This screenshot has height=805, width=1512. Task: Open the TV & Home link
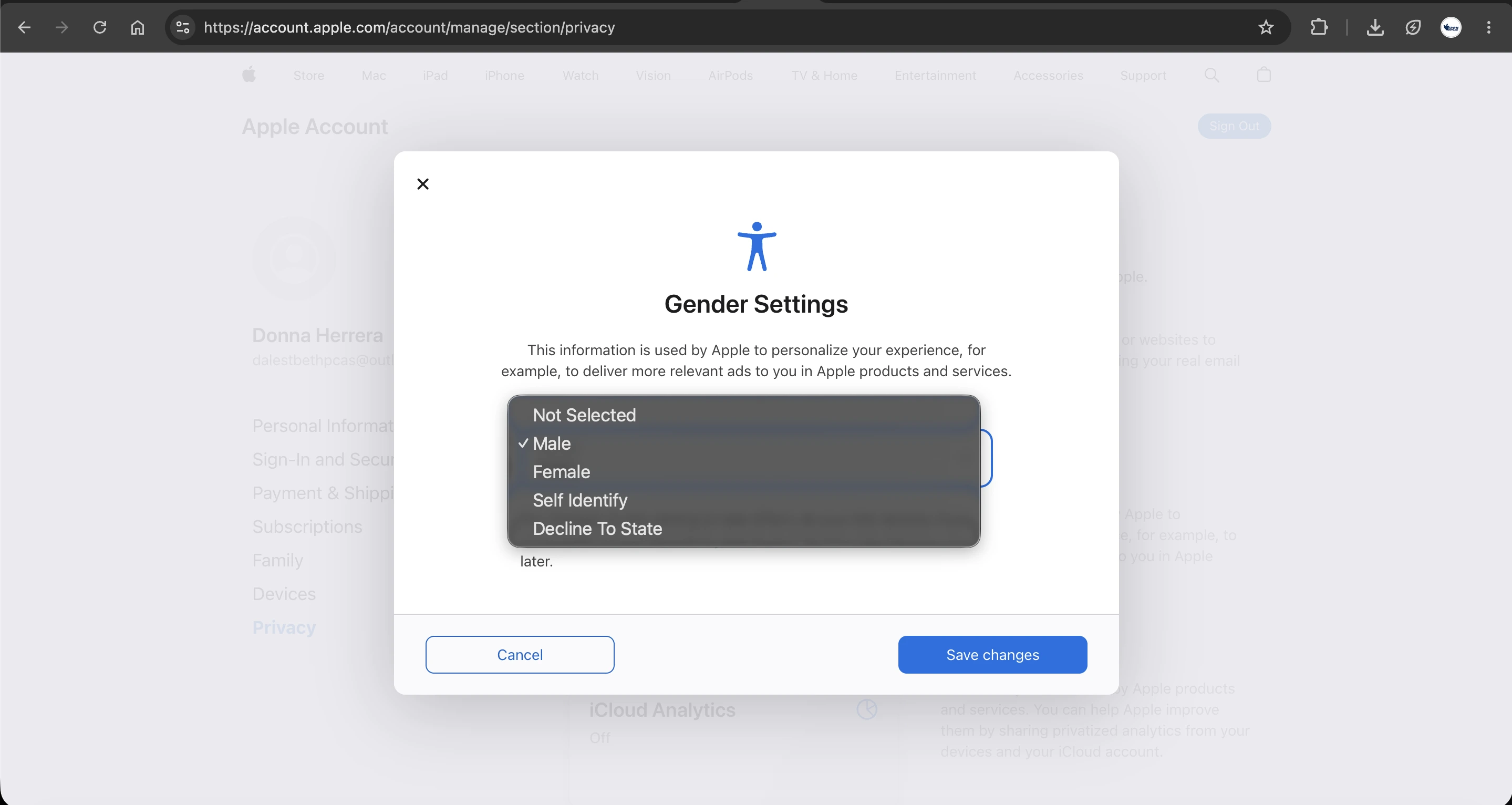click(824, 75)
